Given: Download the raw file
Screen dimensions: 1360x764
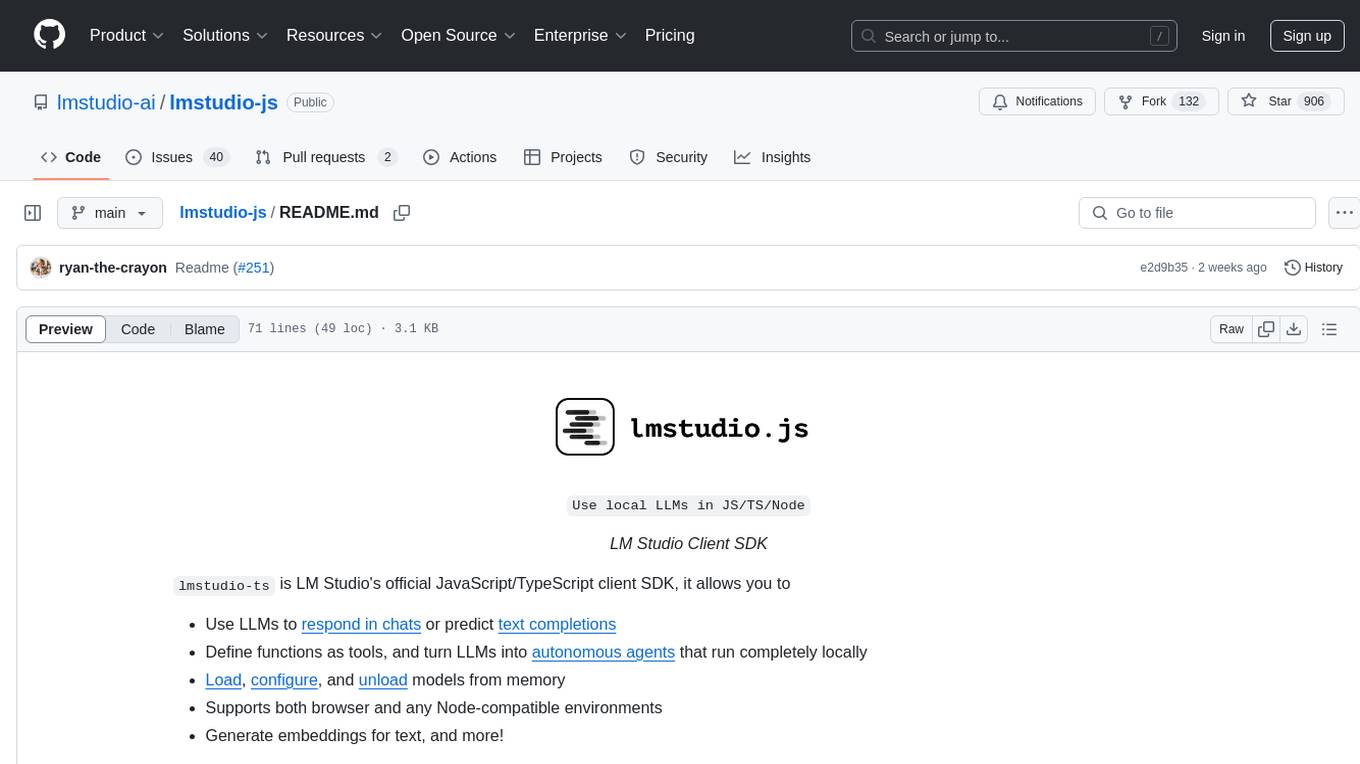Looking at the screenshot, I should (1294, 329).
